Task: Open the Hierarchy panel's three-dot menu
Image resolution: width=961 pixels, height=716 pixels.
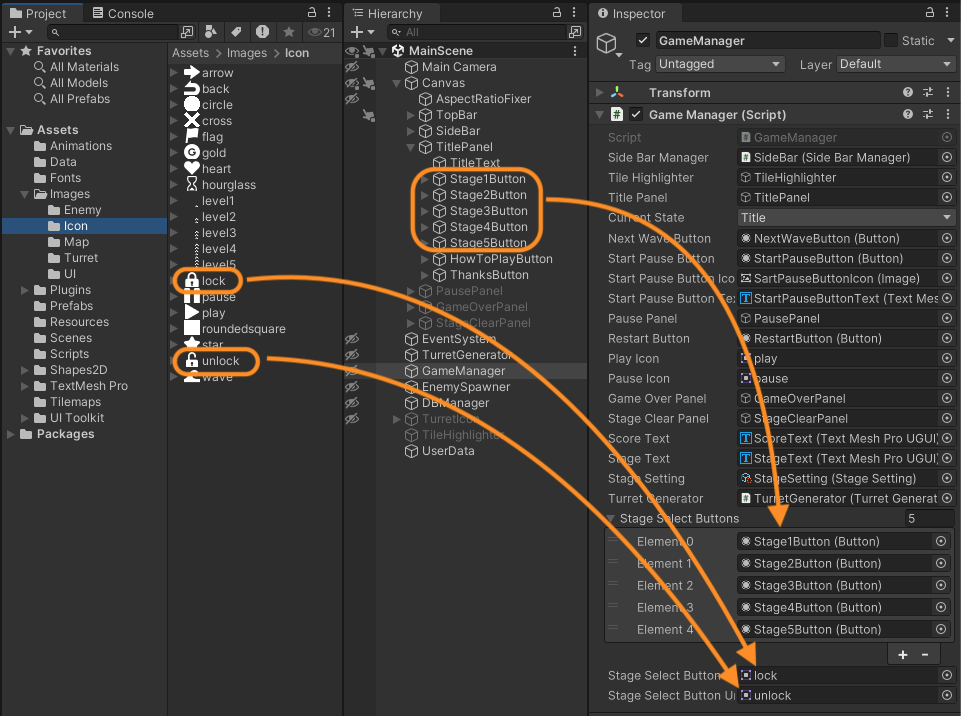Action: (574, 12)
